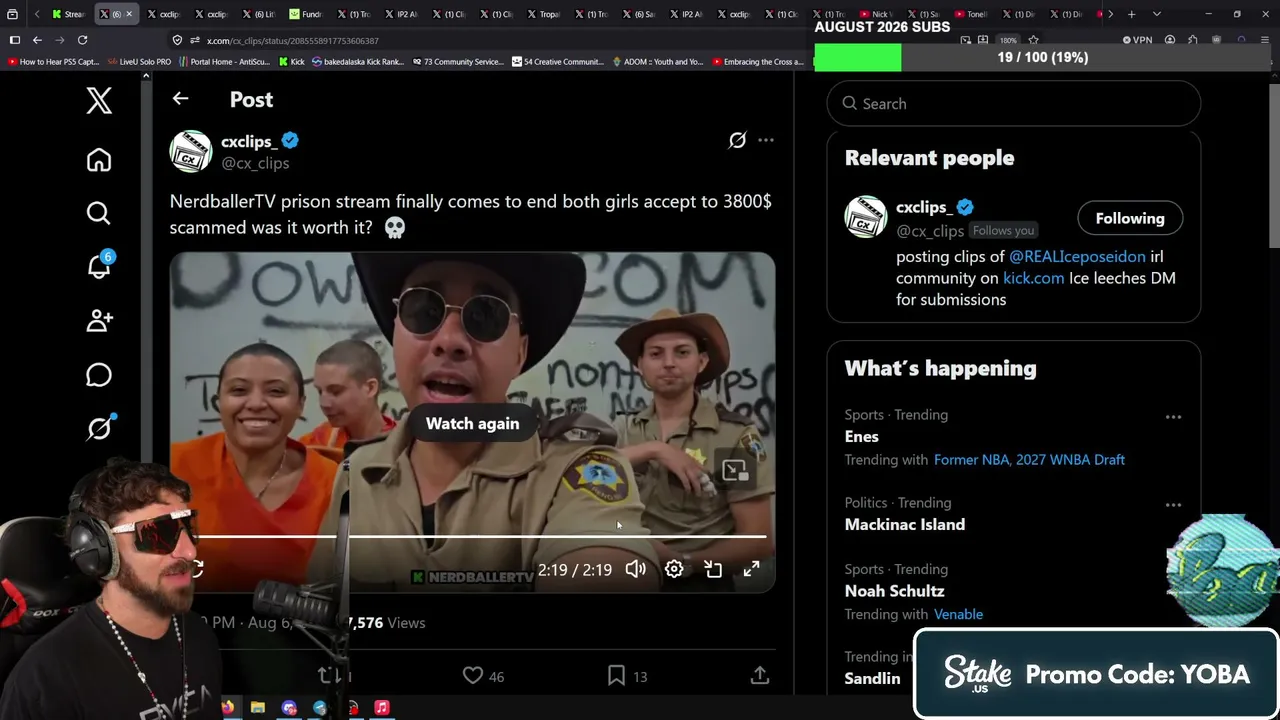This screenshot has height=720, width=1280.
Task: Open the tab groups workspace icon
Action: [x=12, y=14]
